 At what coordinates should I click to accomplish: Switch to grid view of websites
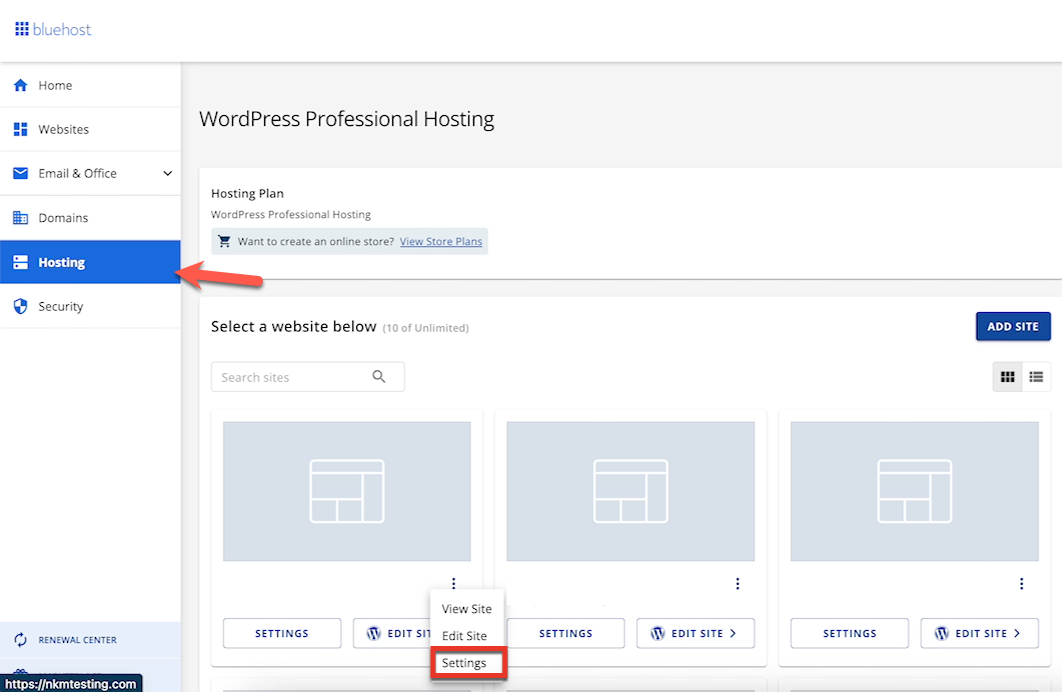coord(1007,376)
